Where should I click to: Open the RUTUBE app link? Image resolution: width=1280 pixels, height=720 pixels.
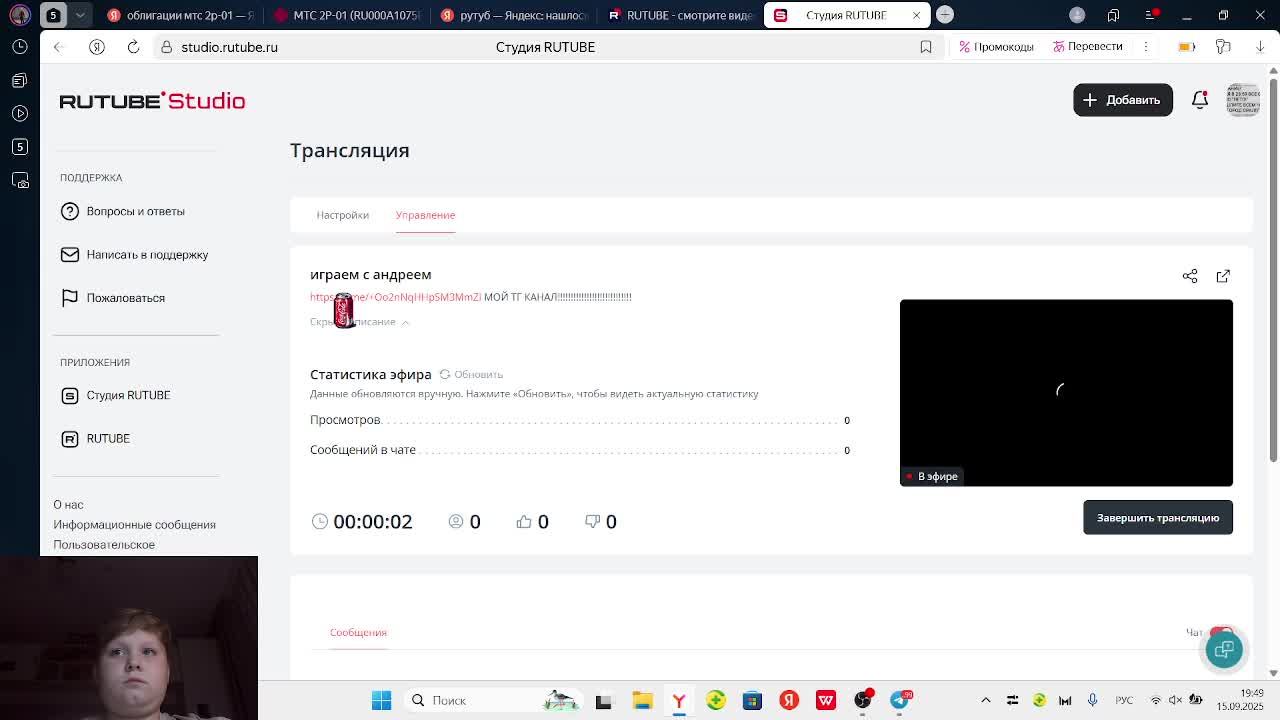click(x=96, y=438)
